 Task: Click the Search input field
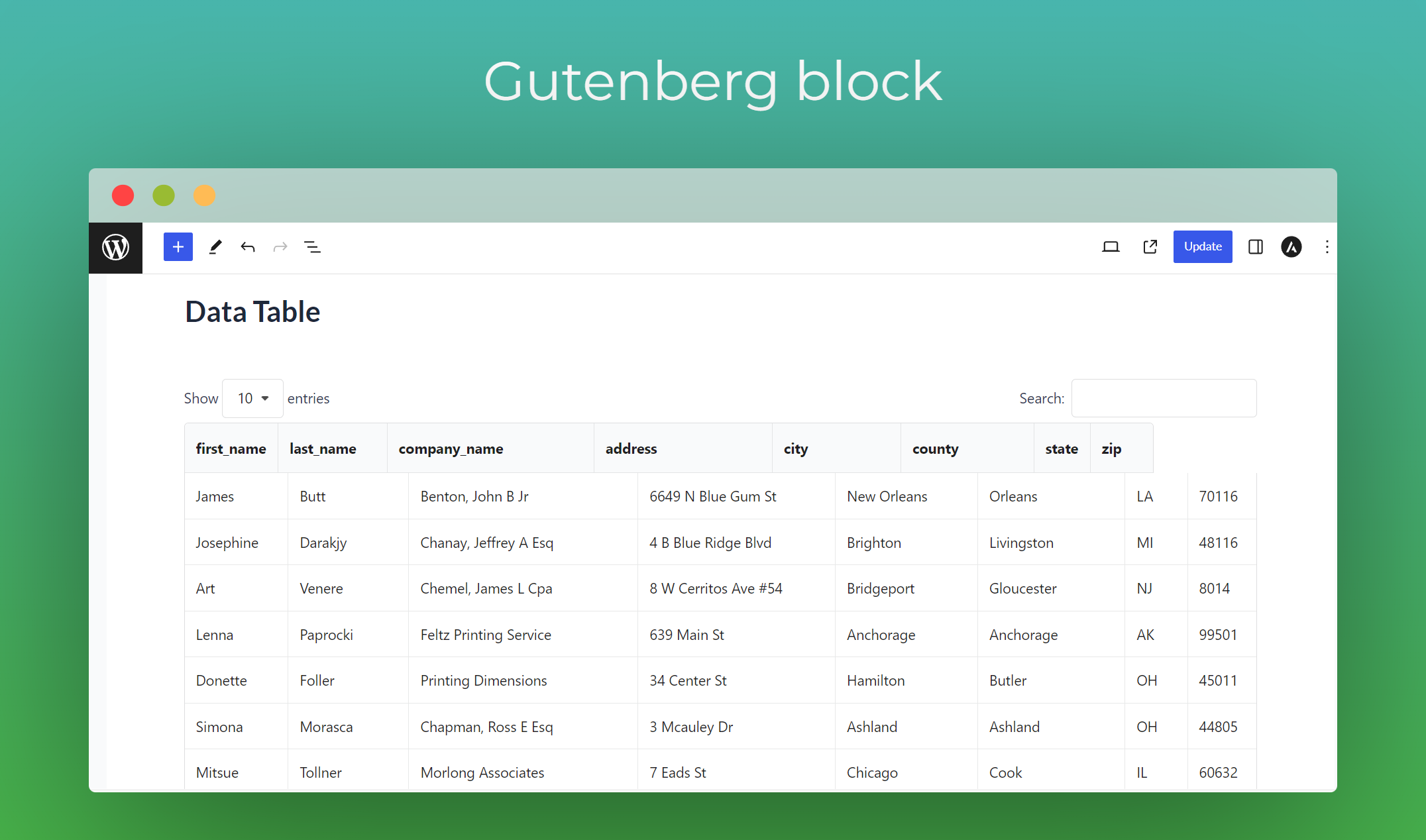coord(1163,398)
